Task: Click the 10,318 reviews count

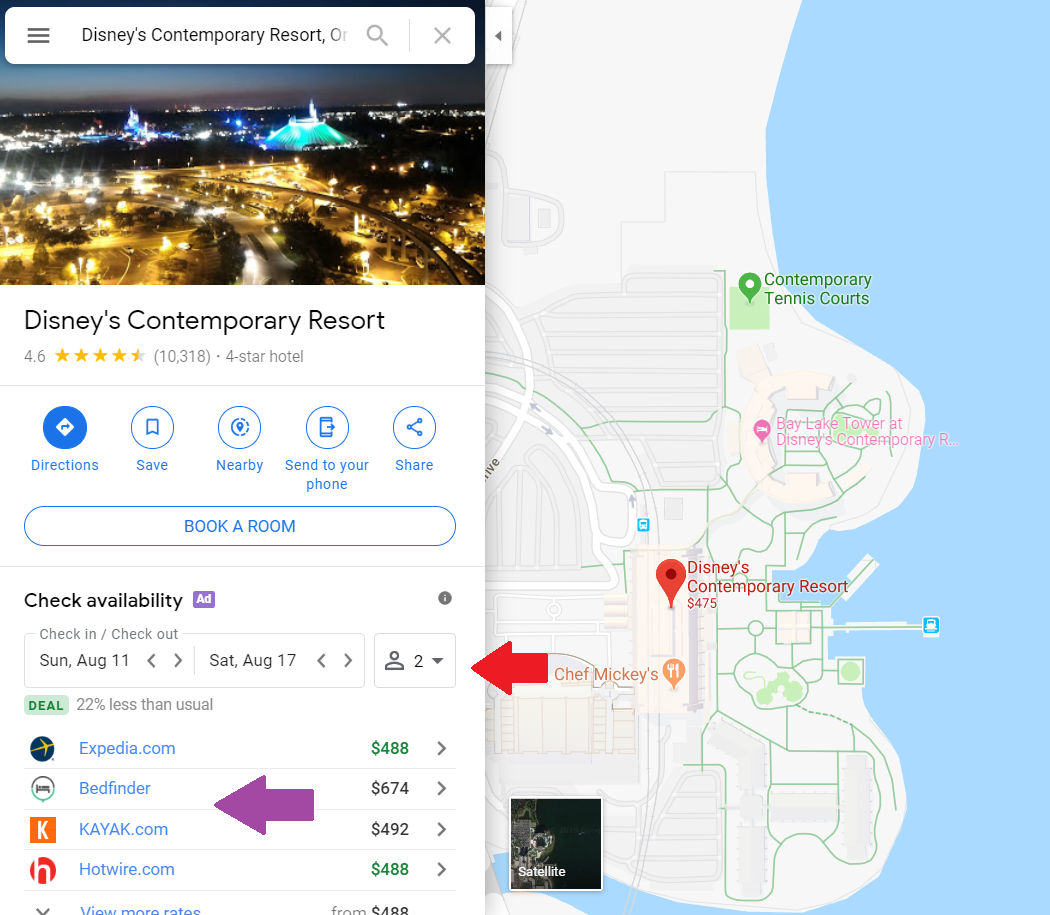Action: click(x=182, y=356)
